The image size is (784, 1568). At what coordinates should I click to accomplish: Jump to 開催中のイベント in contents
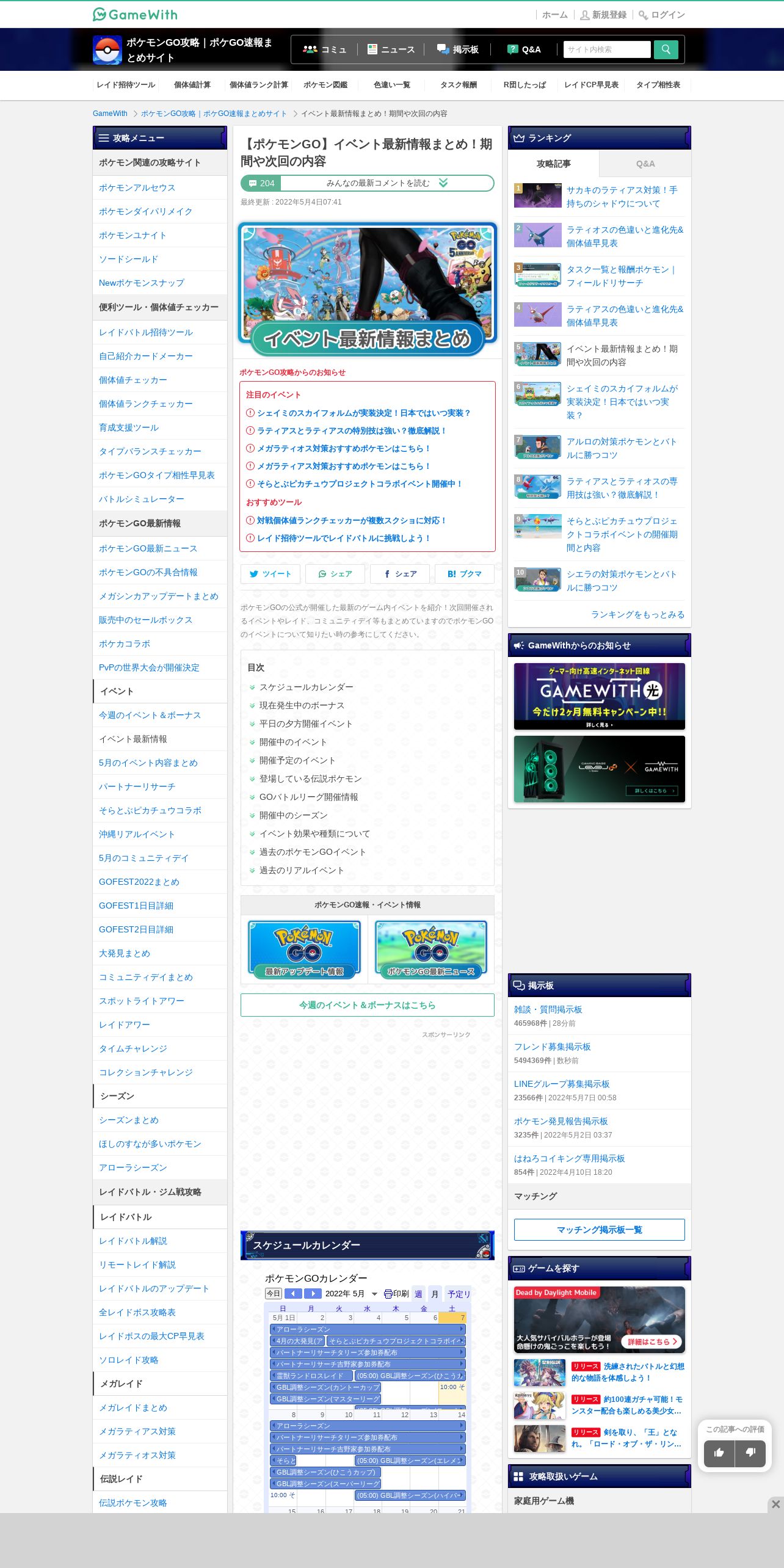click(x=293, y=742)
